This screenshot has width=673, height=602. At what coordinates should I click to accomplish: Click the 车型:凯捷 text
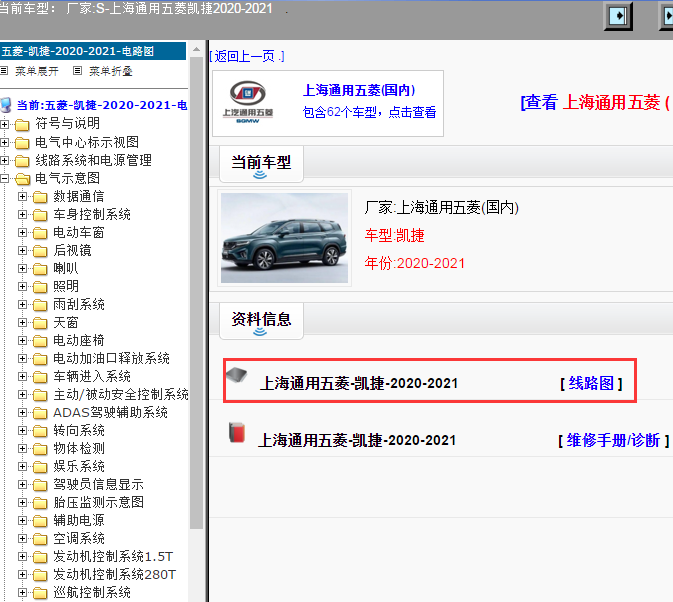coord(394,236)
